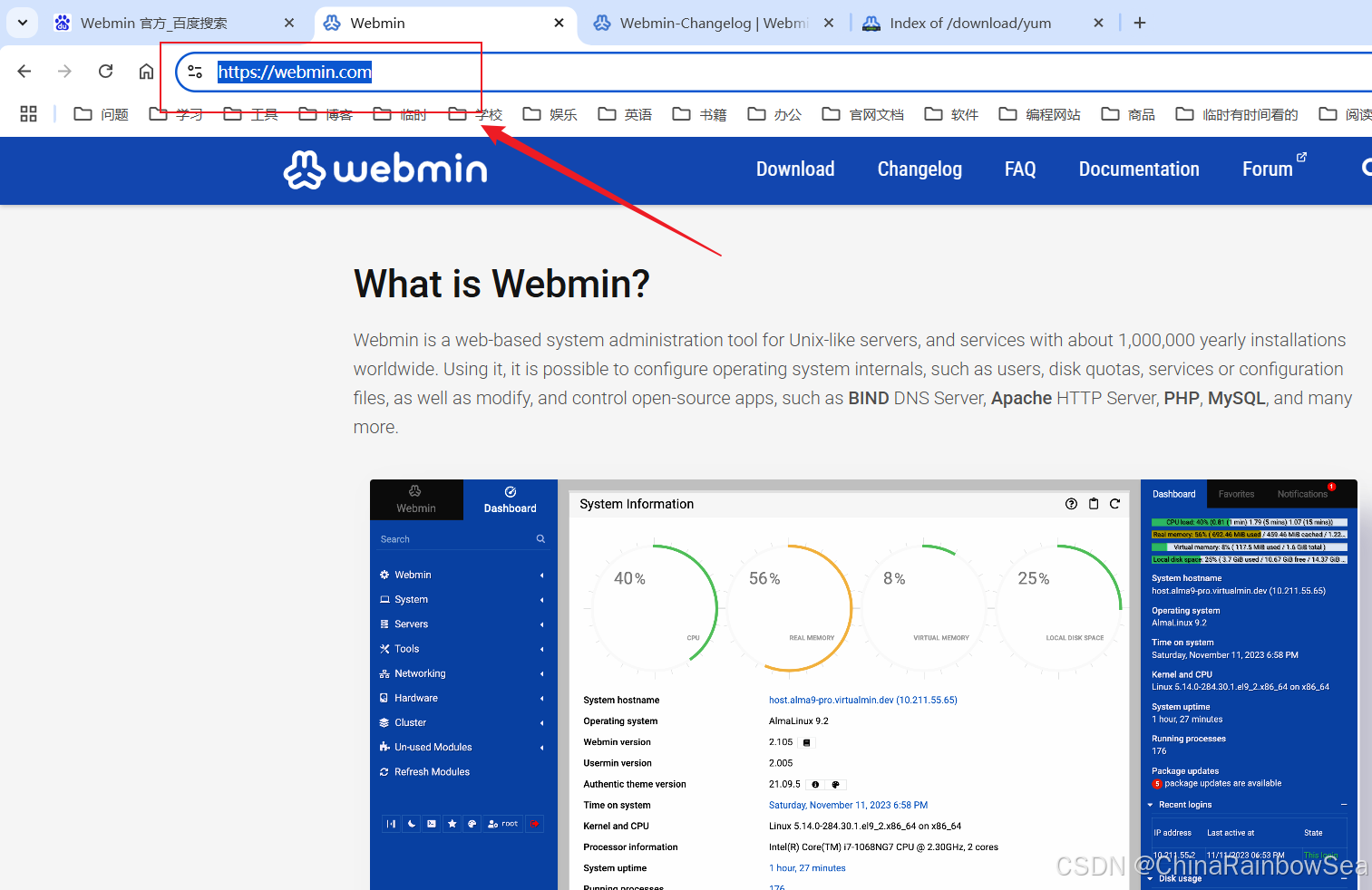The width and height of the screenshot is (1372, 890).
Task: Open the Download page link
Action: [x=795, y=169]
